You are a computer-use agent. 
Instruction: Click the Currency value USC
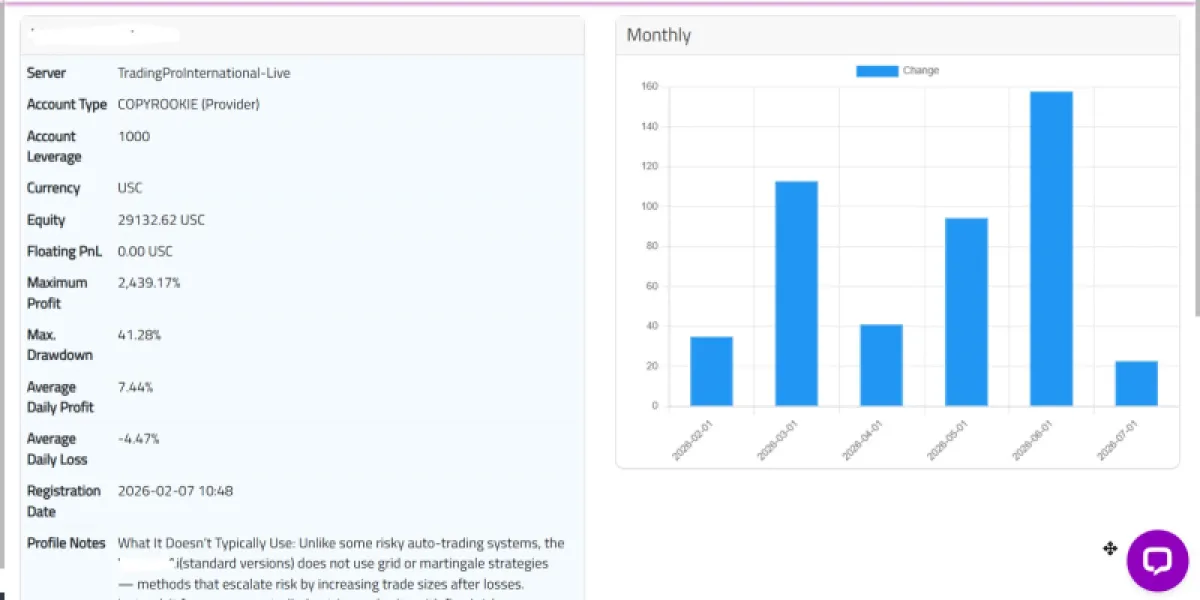[x=130, y=188]
